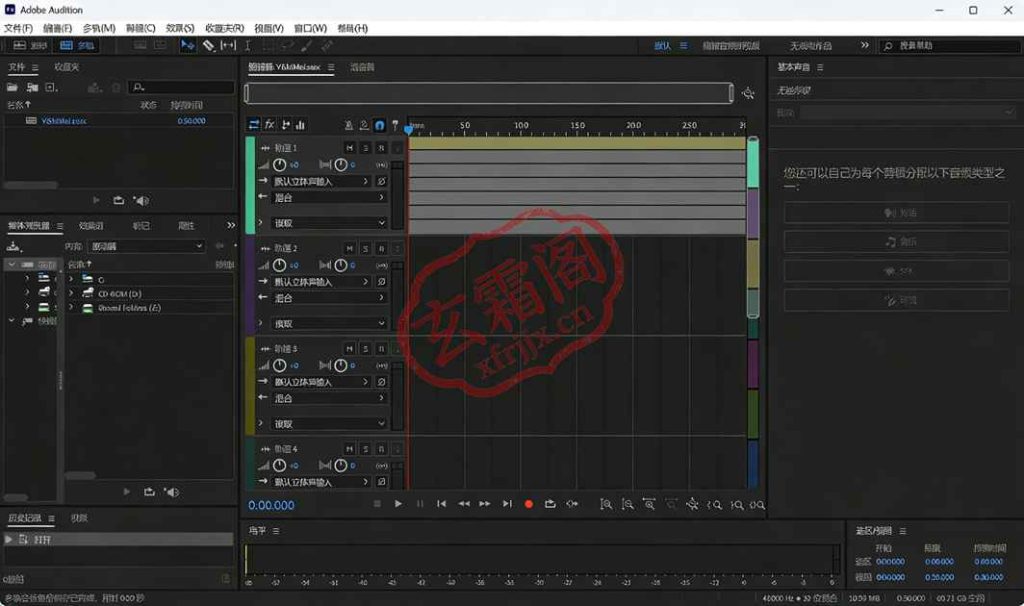Image resolution: width=1024 pixels, height=606 pixels.
Task: Show the track EQ controls
Action: click(x=300, y=125)
